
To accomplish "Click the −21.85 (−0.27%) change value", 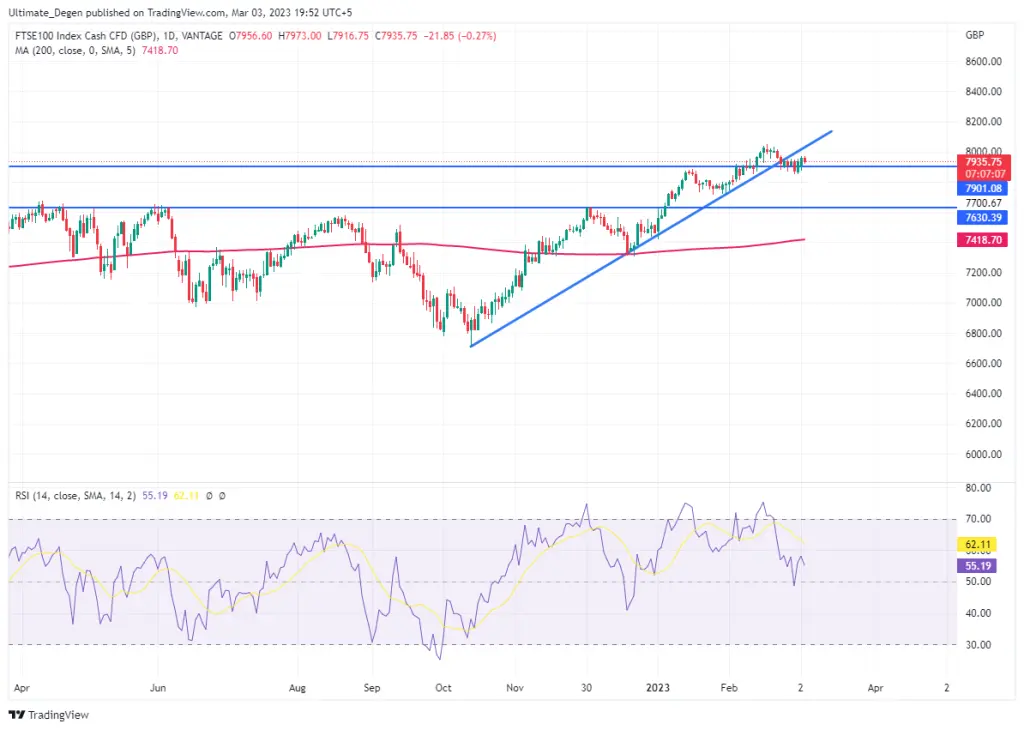I will click(460, 36).
